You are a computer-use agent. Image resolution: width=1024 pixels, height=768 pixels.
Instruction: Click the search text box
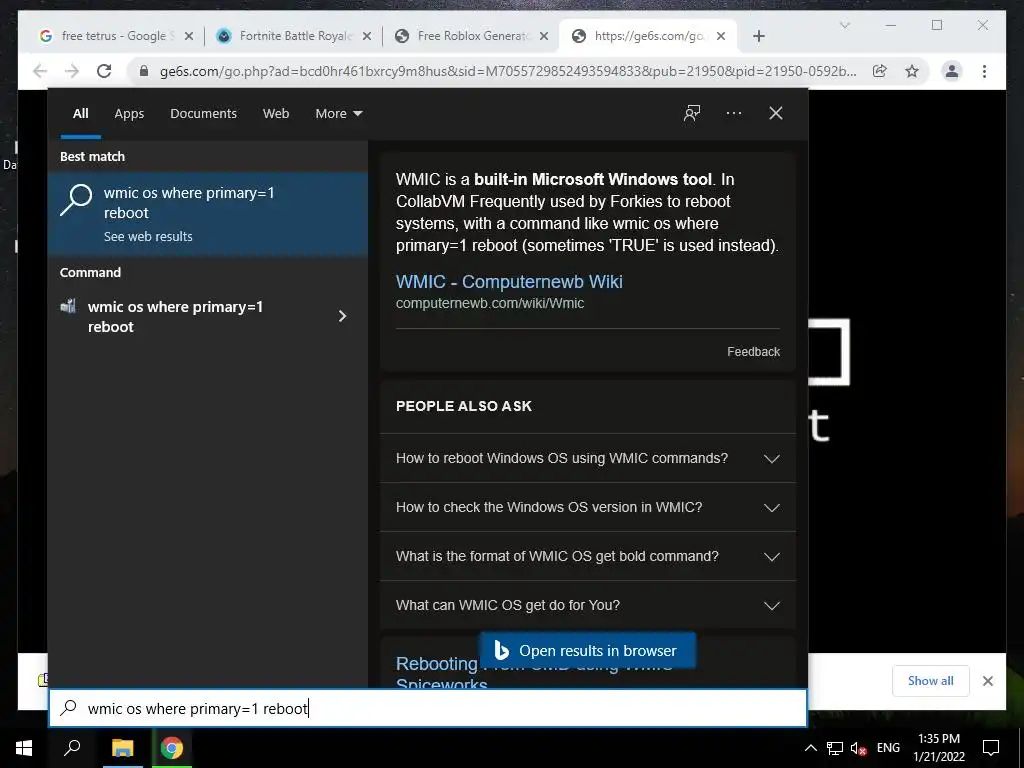[428, 708]
